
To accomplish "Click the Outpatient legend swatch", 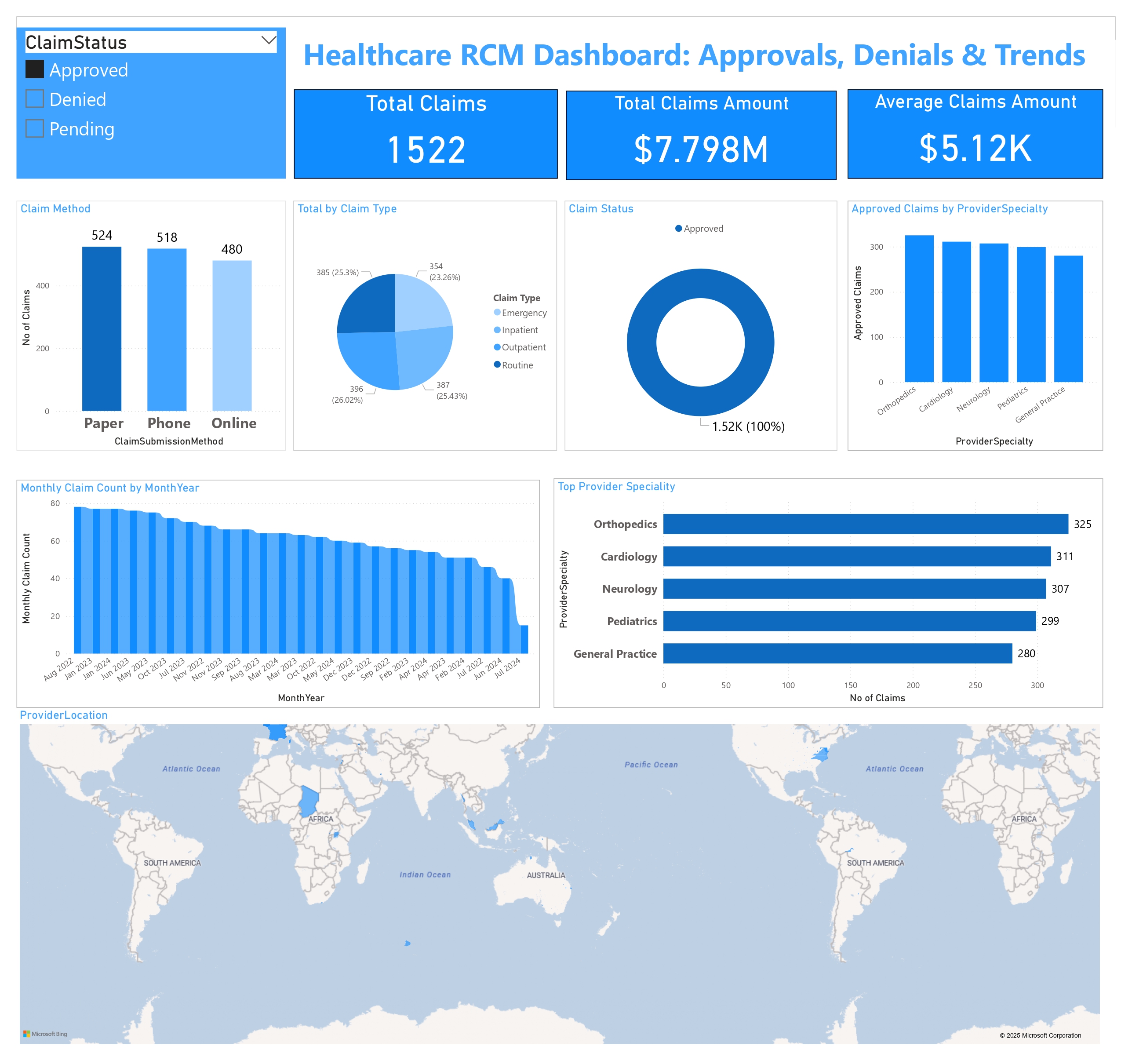I will coord(497,347).
